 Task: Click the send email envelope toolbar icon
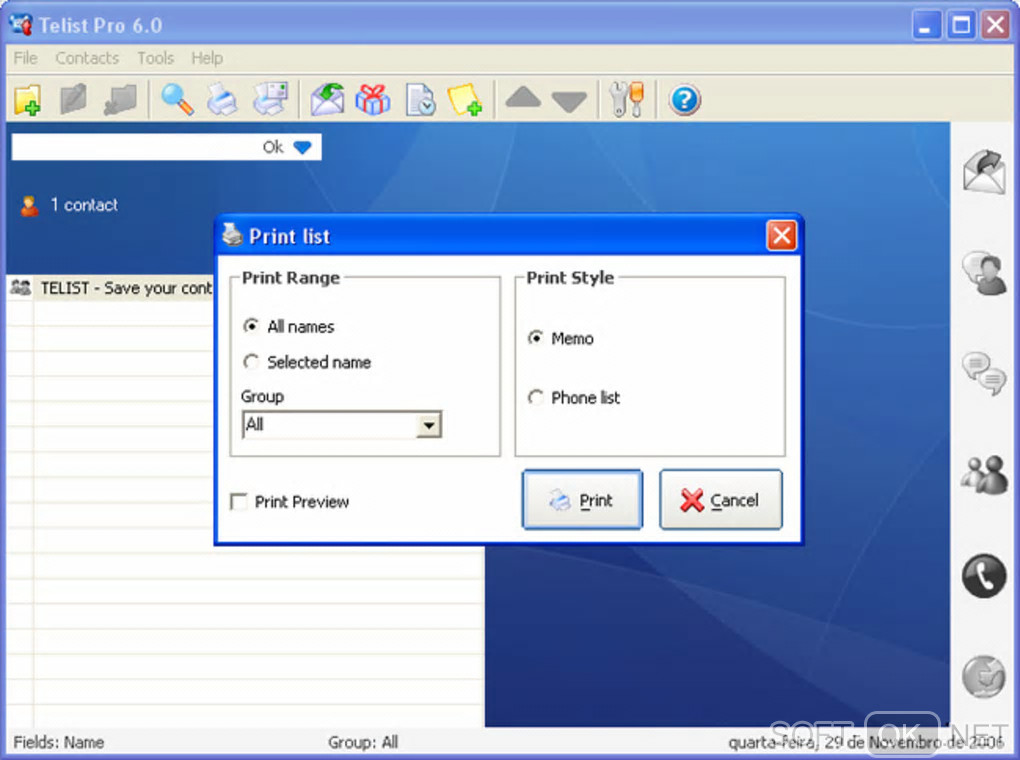327,100
